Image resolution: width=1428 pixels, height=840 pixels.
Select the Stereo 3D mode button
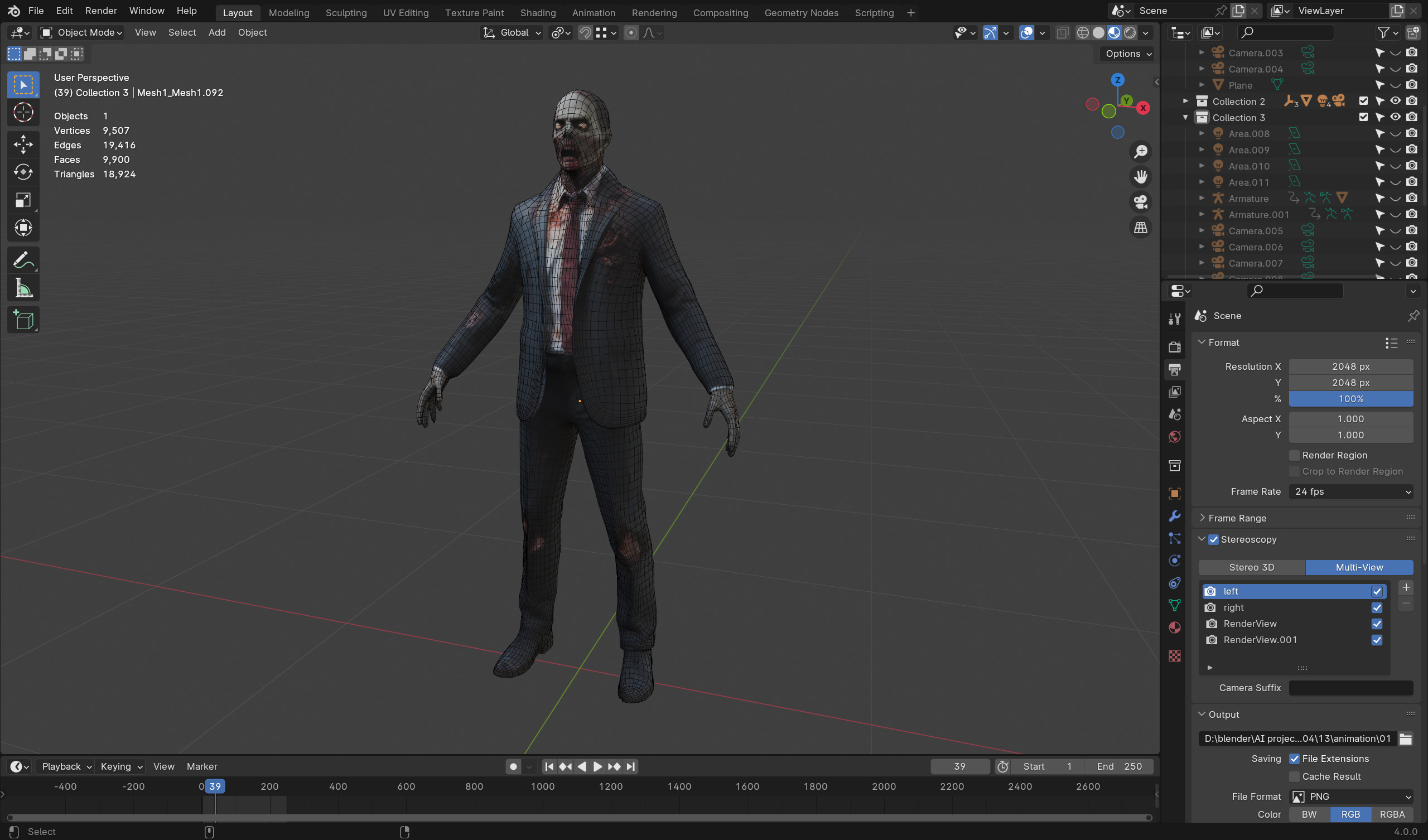click(1251, 567)
